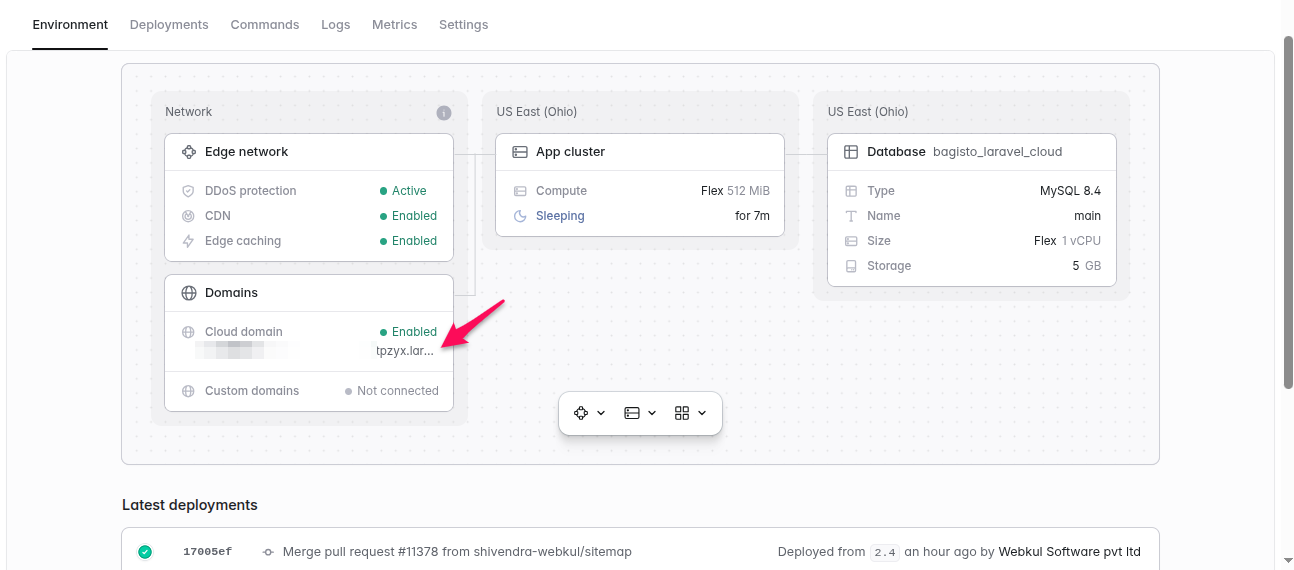Click the Edge network icon

click(x=188, y=152)
